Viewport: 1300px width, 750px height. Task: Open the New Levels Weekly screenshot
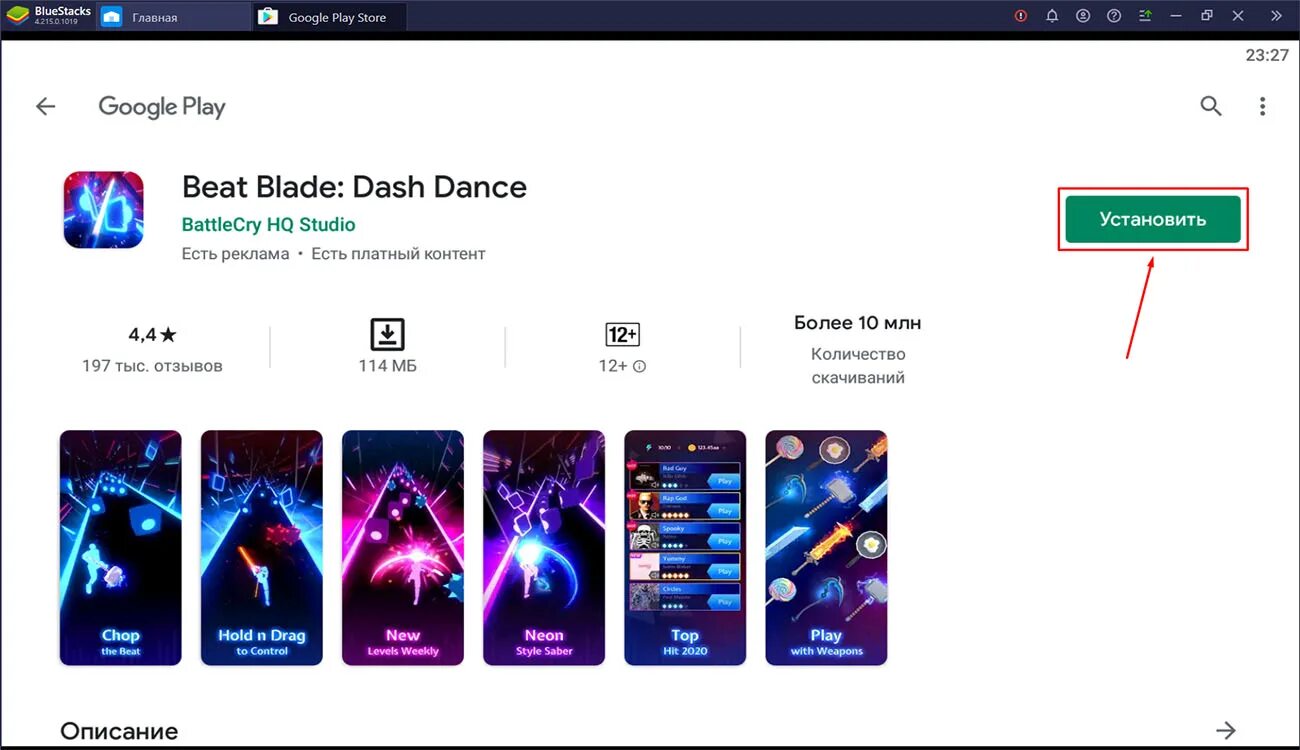click(403, 548)
